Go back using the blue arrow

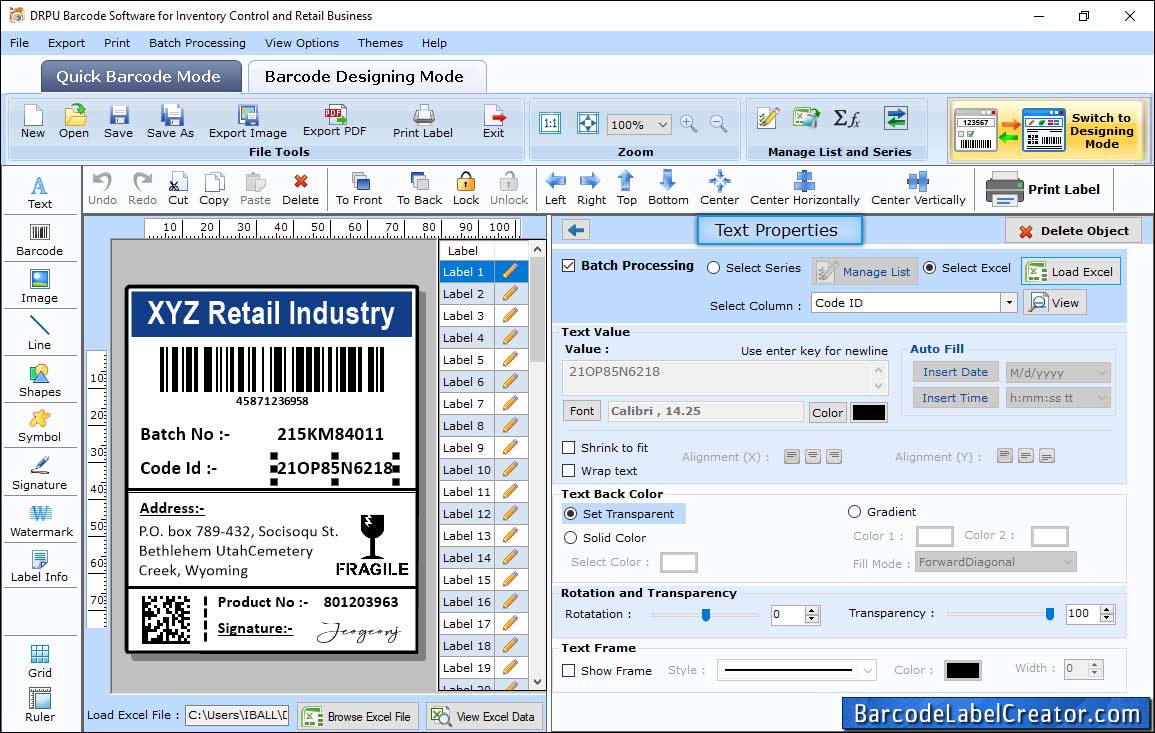coord(576,230)
